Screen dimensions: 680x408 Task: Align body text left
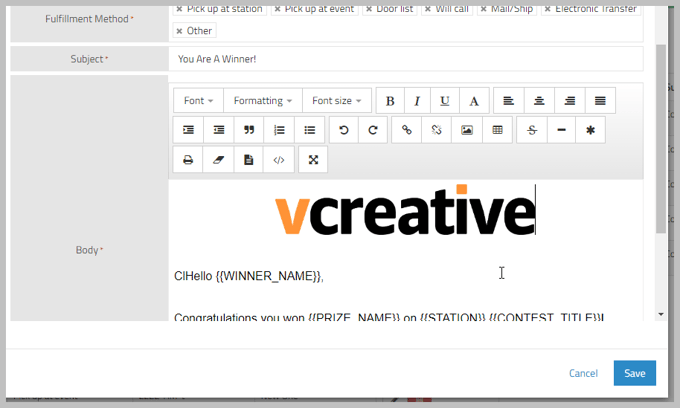(509, 101)
